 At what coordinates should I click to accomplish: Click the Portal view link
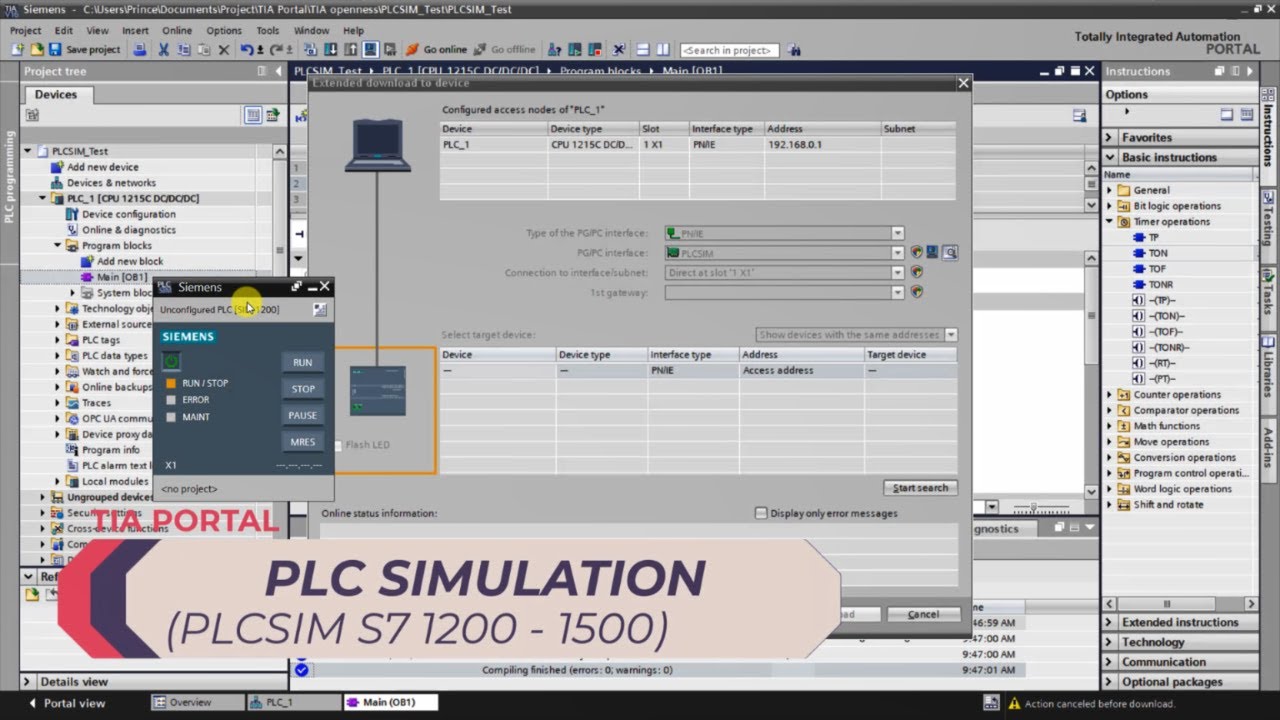(67, 703)
